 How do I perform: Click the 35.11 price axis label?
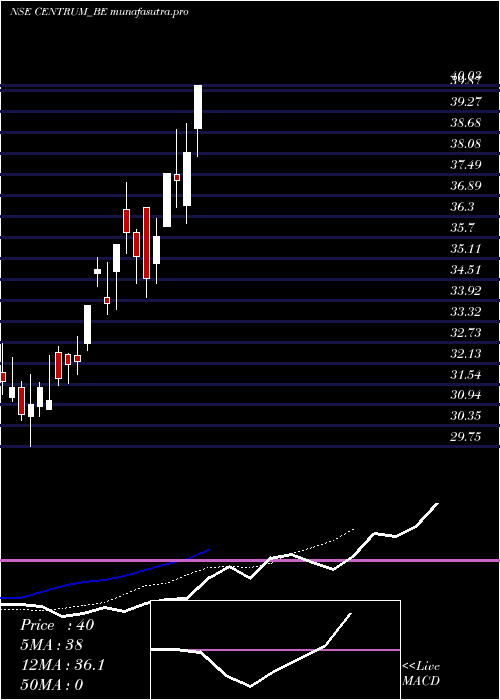point(466,249)
